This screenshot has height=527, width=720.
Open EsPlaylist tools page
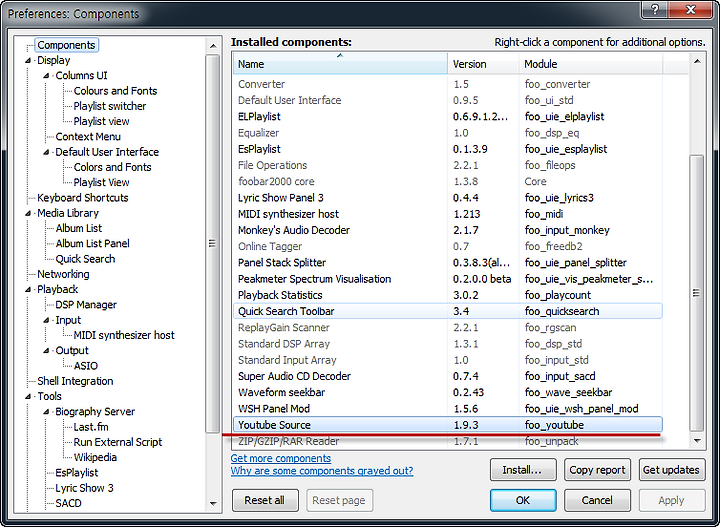click(77, 473)
